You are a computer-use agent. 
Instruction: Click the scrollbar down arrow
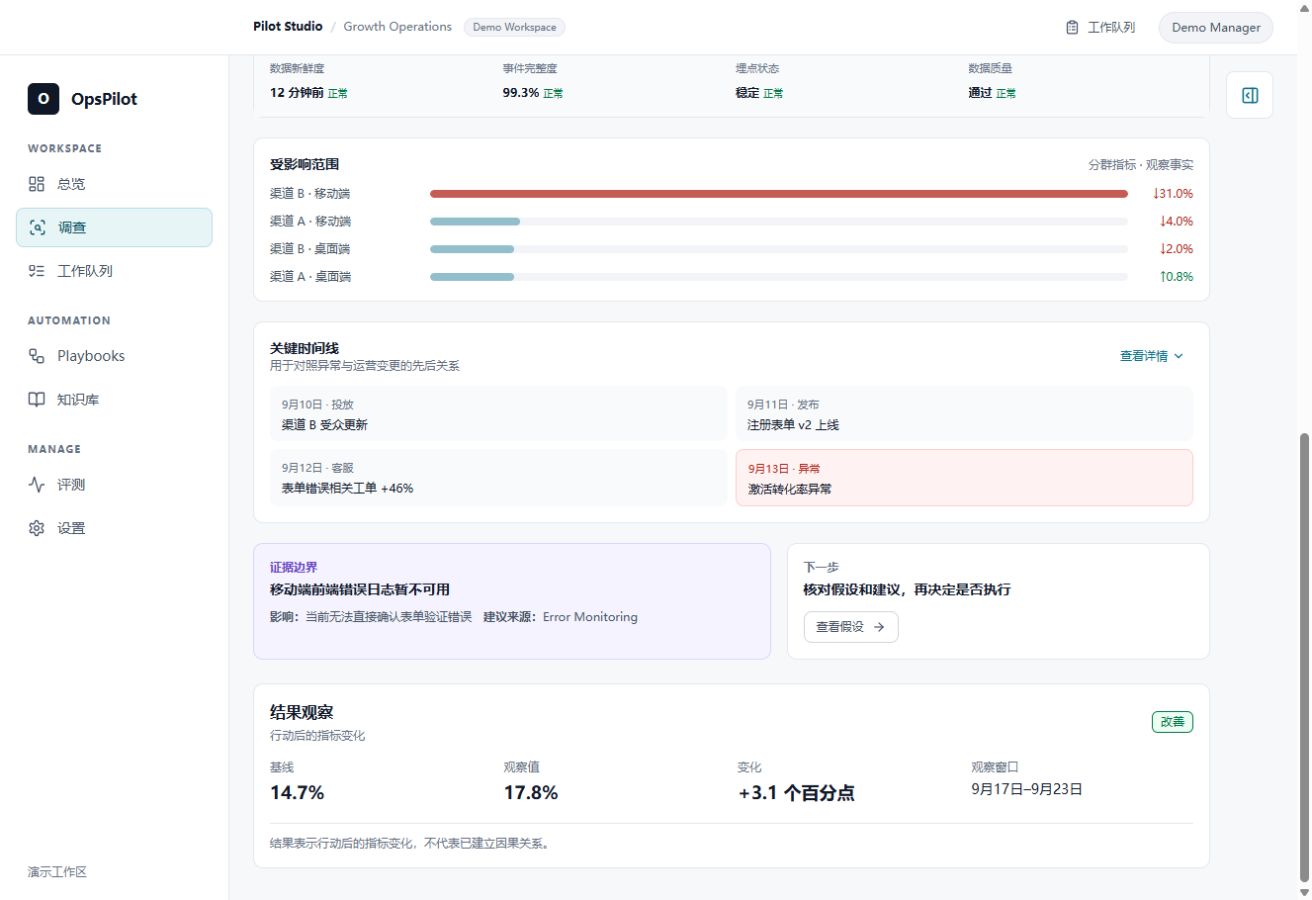point(1303,892)
